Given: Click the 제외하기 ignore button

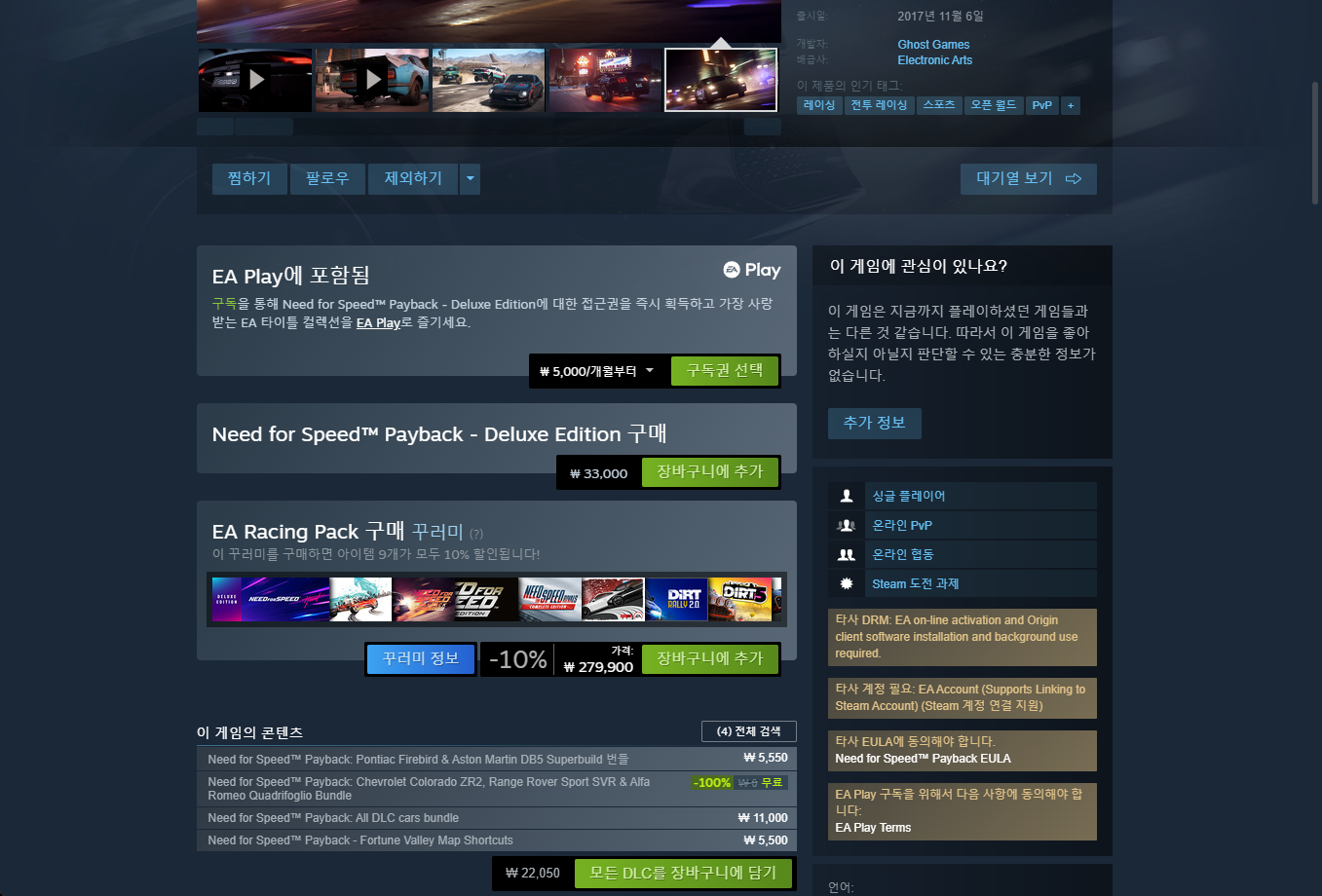Looking at the screenshot, I should (413, 178).
